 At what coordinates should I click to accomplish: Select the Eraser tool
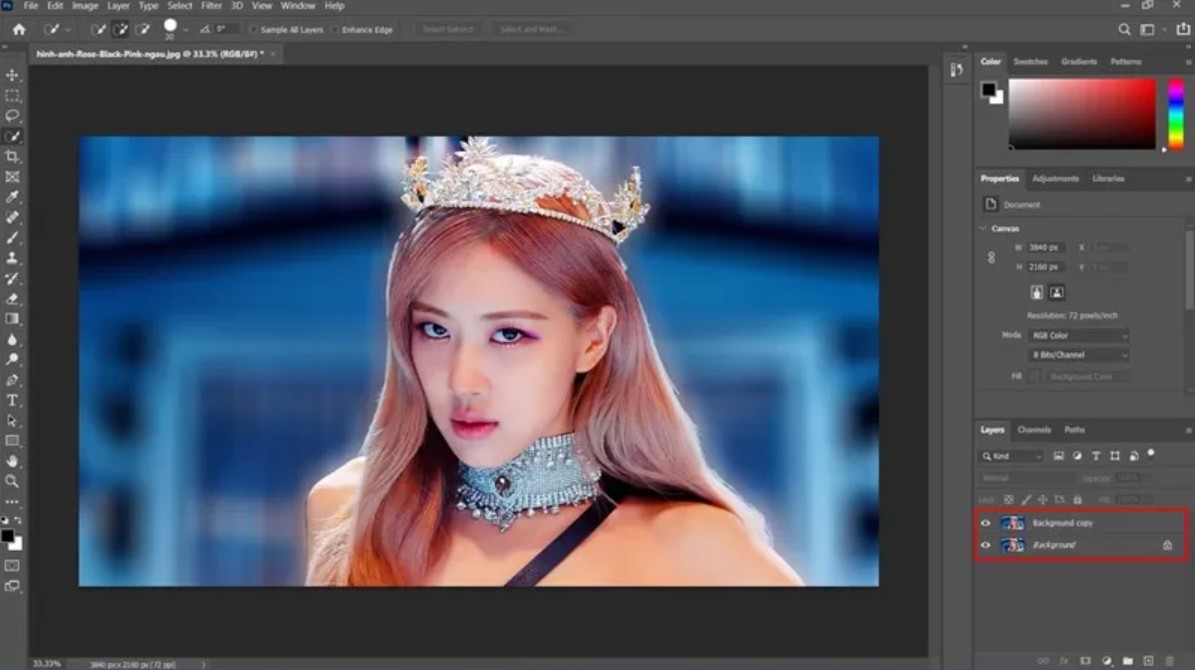tap(12, 298)
